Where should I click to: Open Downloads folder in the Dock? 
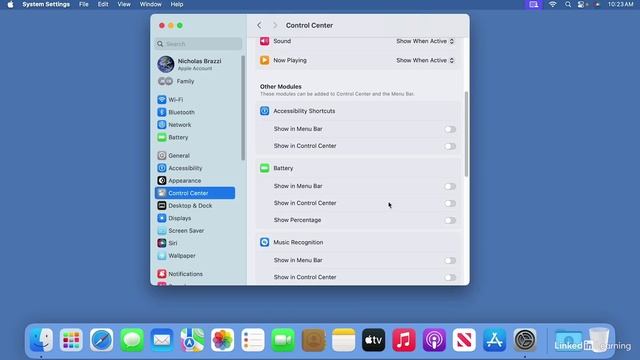point(568,340)
